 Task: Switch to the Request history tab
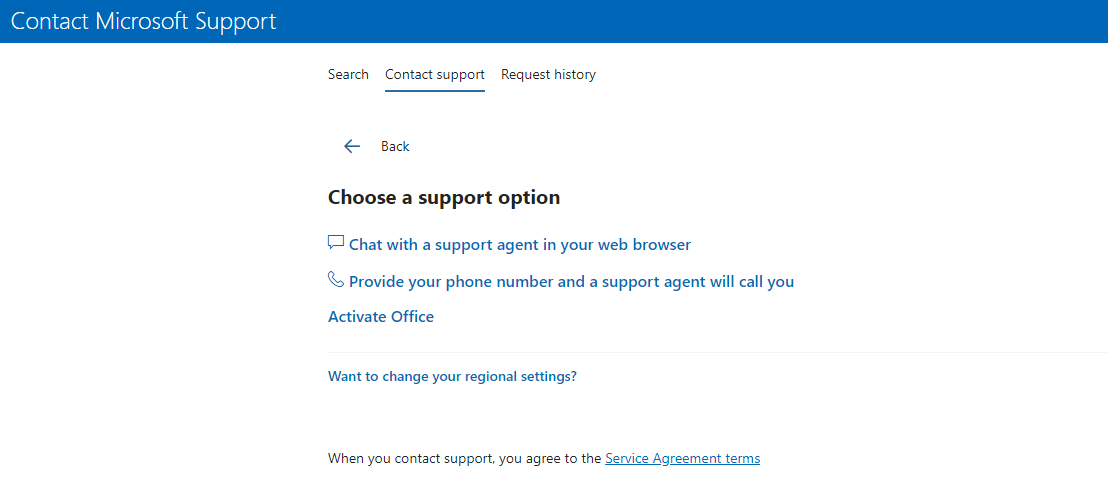[548, 74]
